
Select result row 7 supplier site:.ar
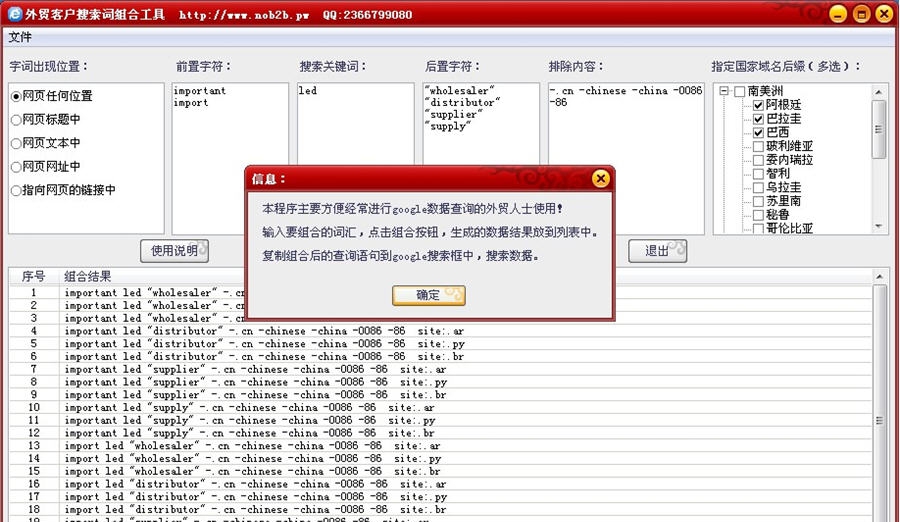(x=440, y=369)
